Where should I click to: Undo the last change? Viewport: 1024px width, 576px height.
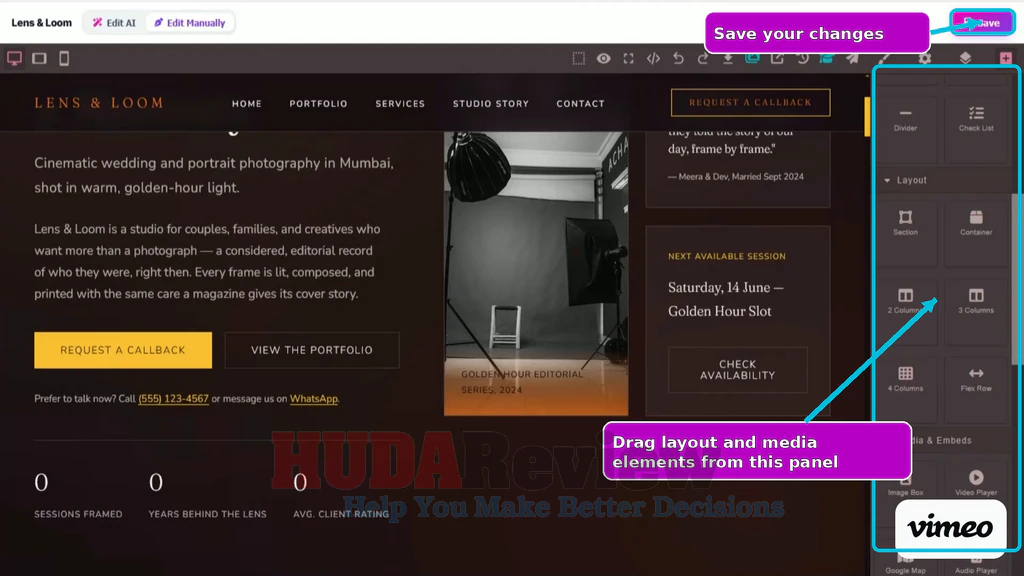679,59
